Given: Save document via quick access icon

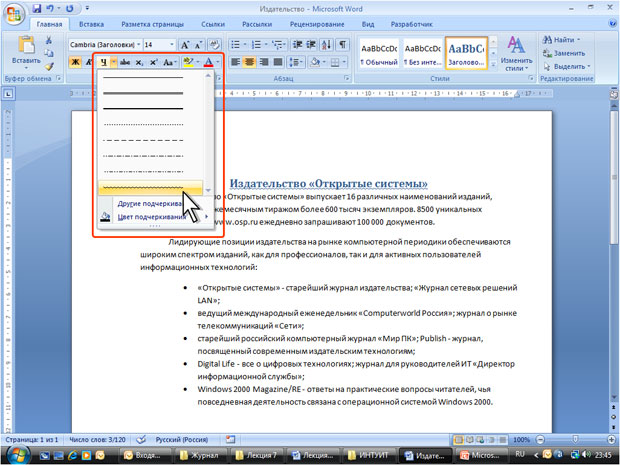Looking at the screenshot, I should click(x=37, y=8).
